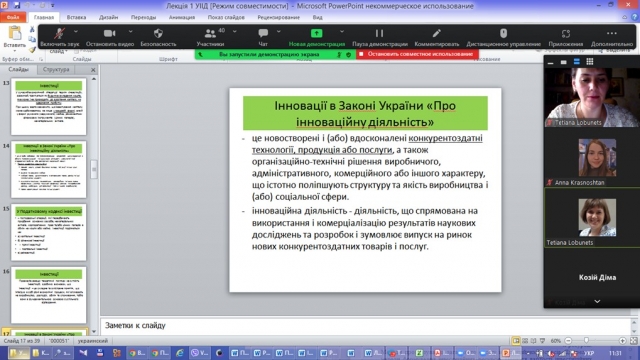Switch video panel to grid view

(x=589, y=62)
